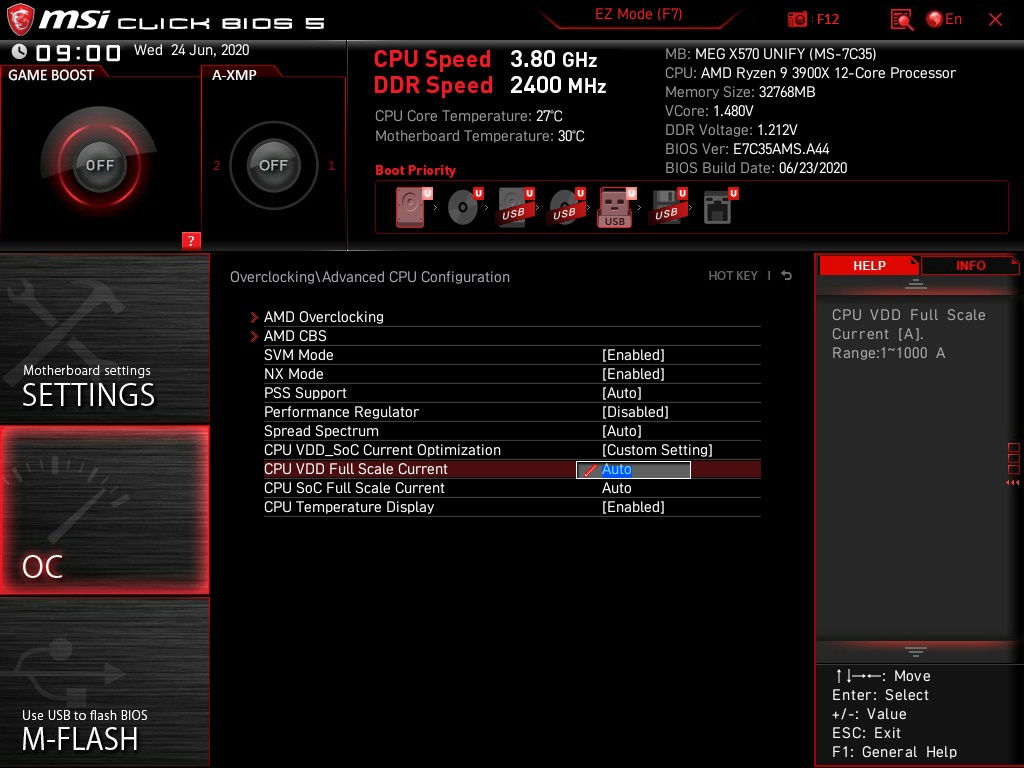Select the USB CD/DVD boot device icon

pyautogui.click(x=565, y=207)
